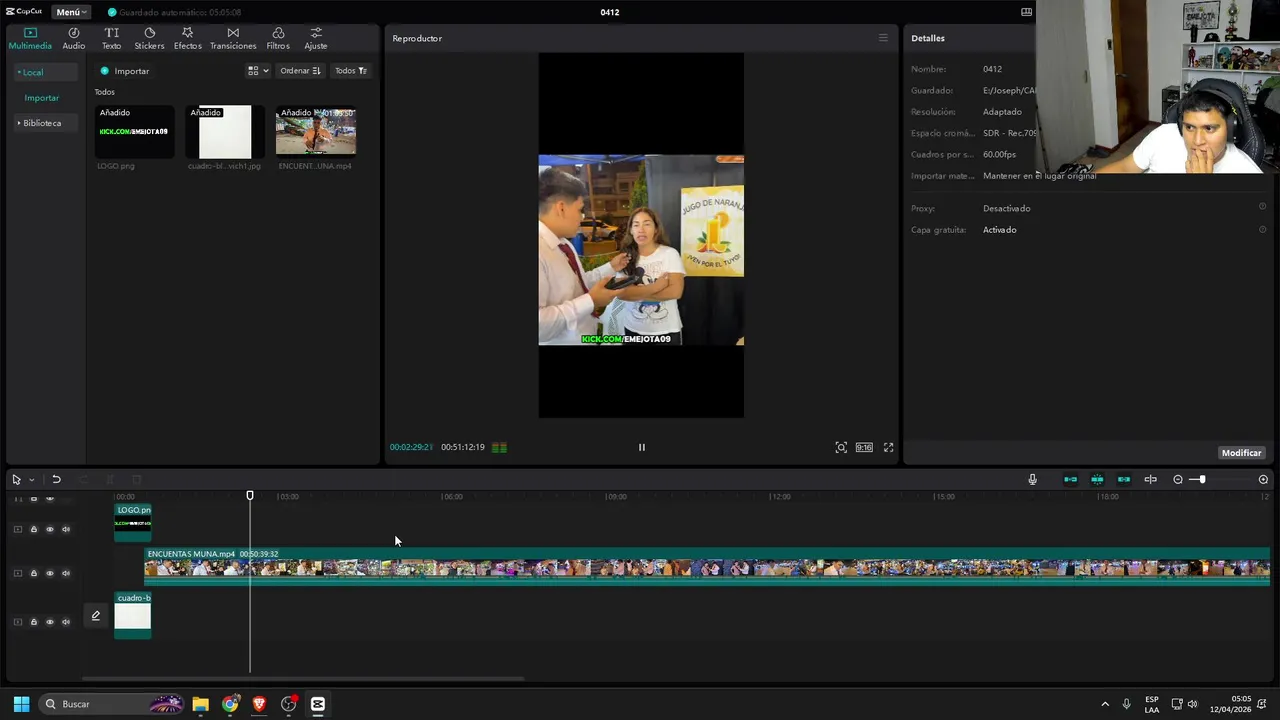Click the taskbar Buscar search box
1280x720 pixels.
[x=113, y=704]
